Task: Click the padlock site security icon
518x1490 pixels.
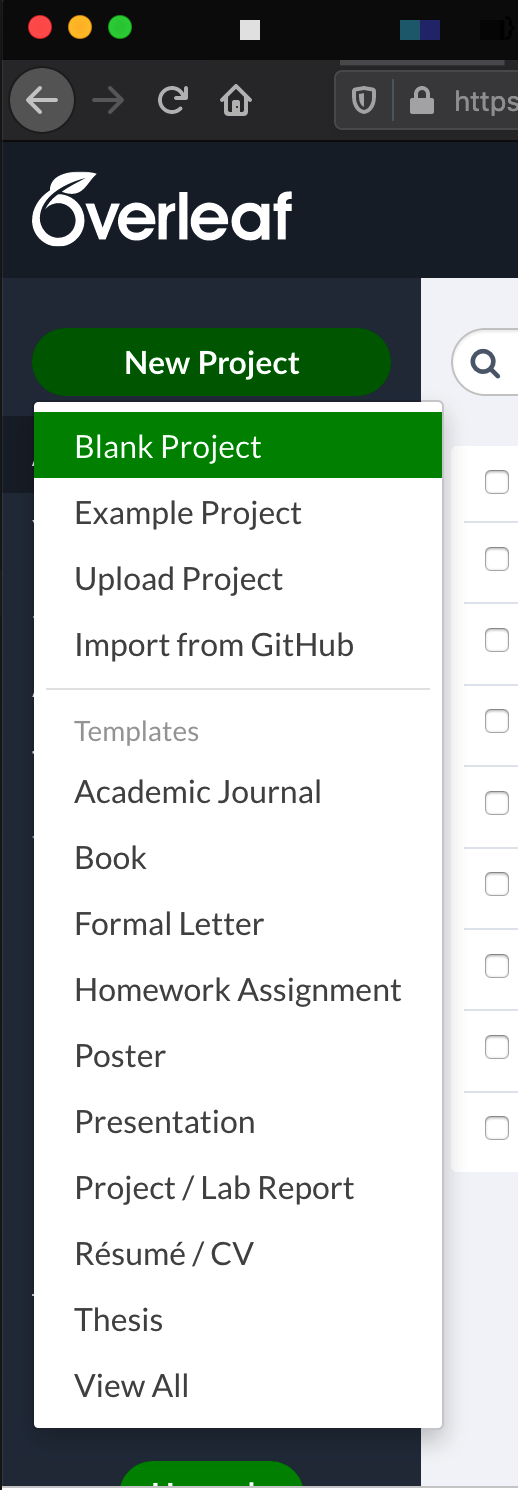Action: (x=422, y=101)
